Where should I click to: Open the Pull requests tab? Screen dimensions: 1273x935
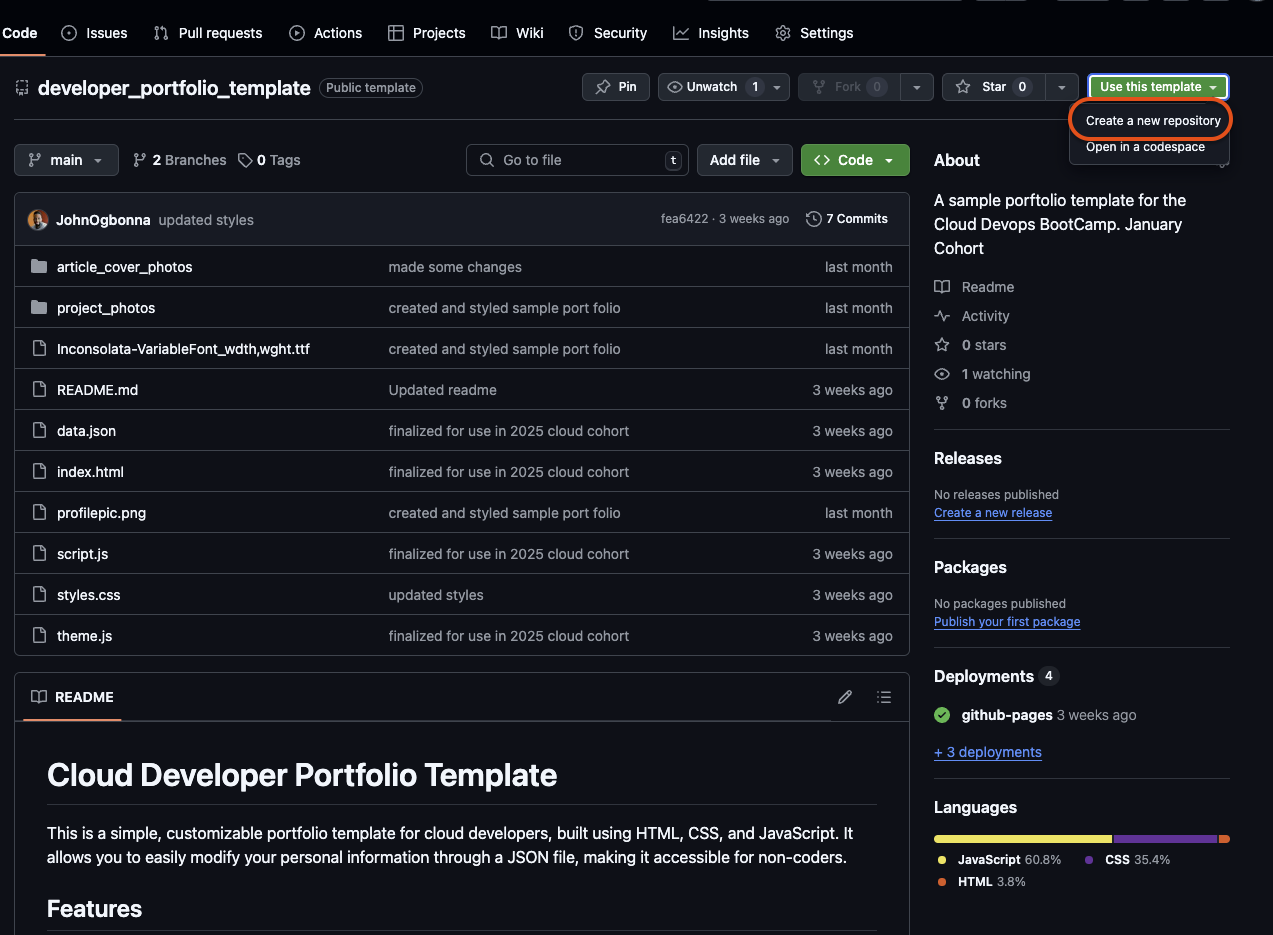208,33
